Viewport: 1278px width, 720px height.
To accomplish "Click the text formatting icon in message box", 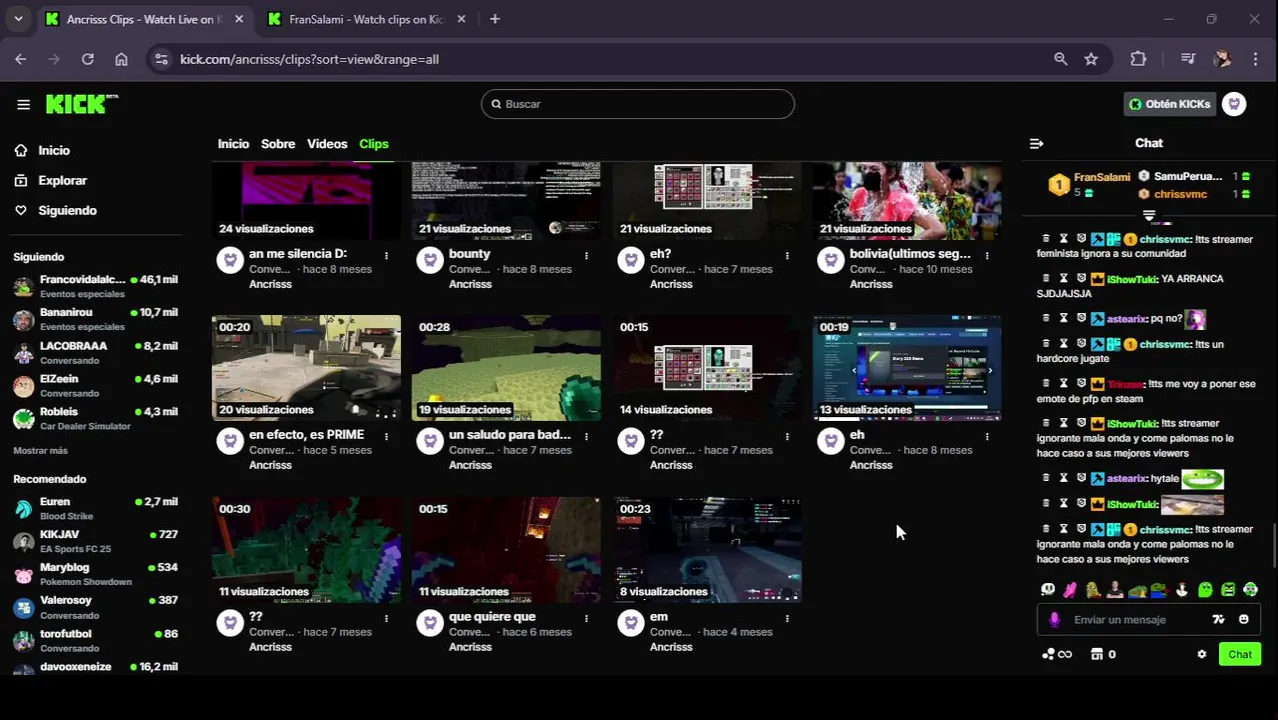I will [1218, 619].
